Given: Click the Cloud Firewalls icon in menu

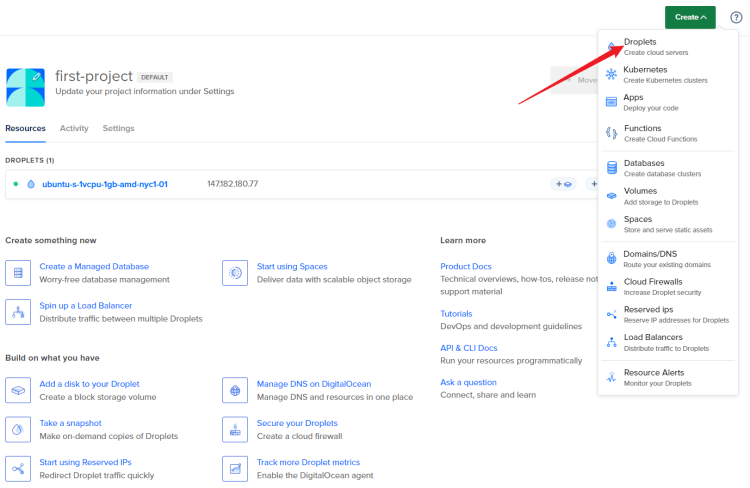Looking at the screenshot, I should tap(611, 286).
